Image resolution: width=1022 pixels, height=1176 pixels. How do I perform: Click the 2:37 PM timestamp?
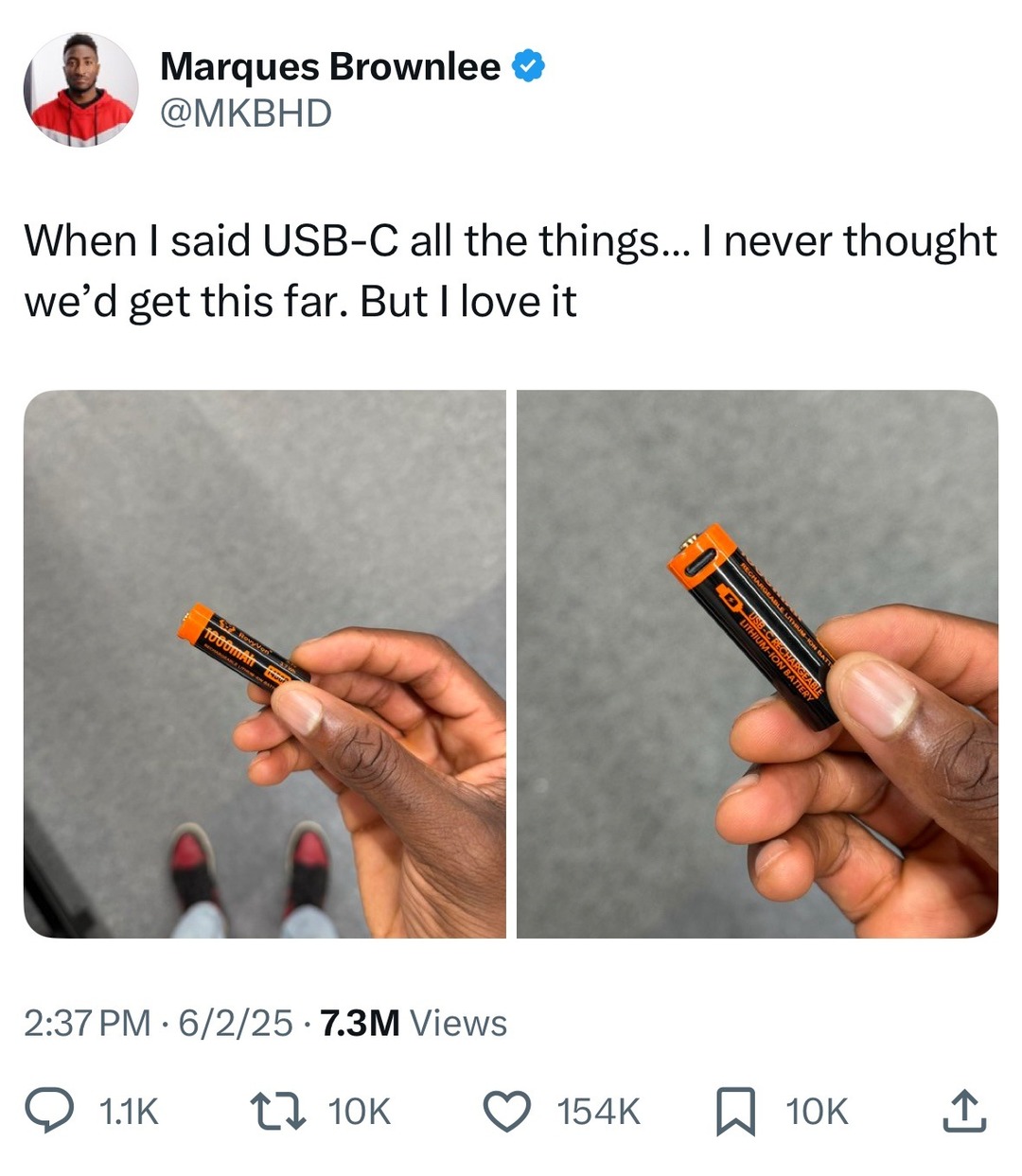(x=87, y=1023)
